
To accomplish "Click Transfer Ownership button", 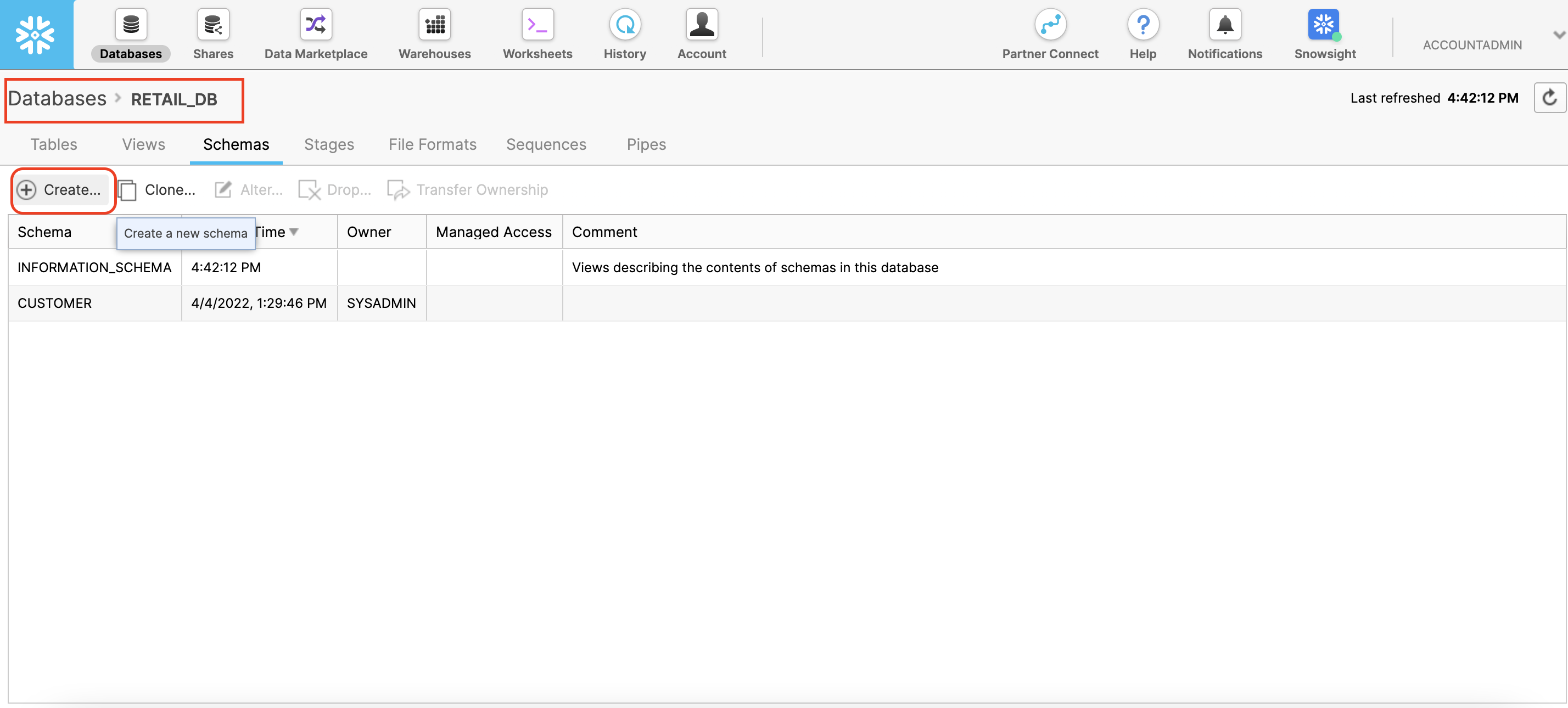I will point(467,190).
